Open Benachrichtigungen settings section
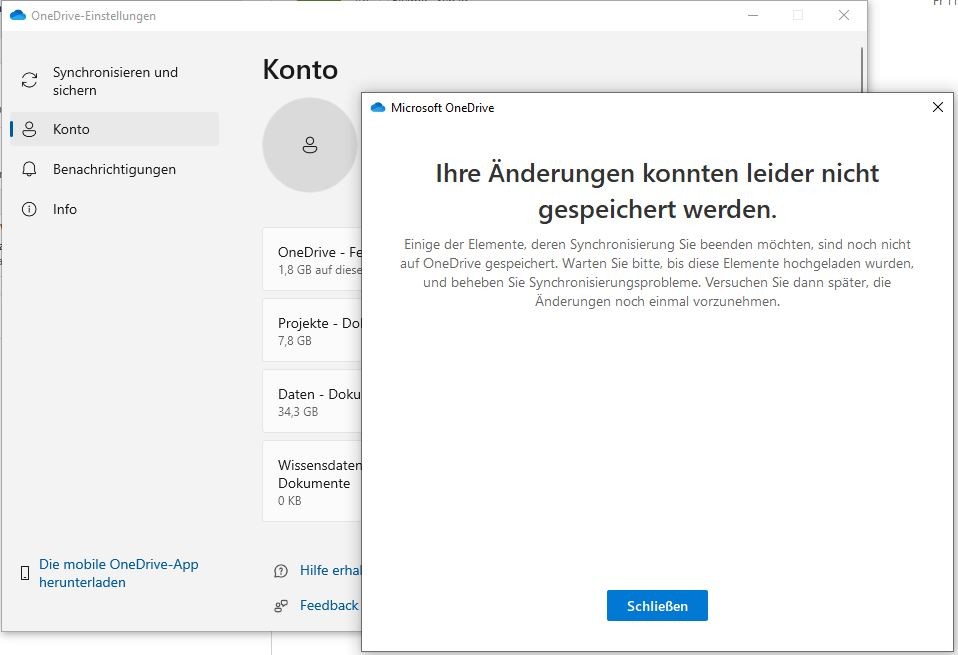 coord(114,169)
